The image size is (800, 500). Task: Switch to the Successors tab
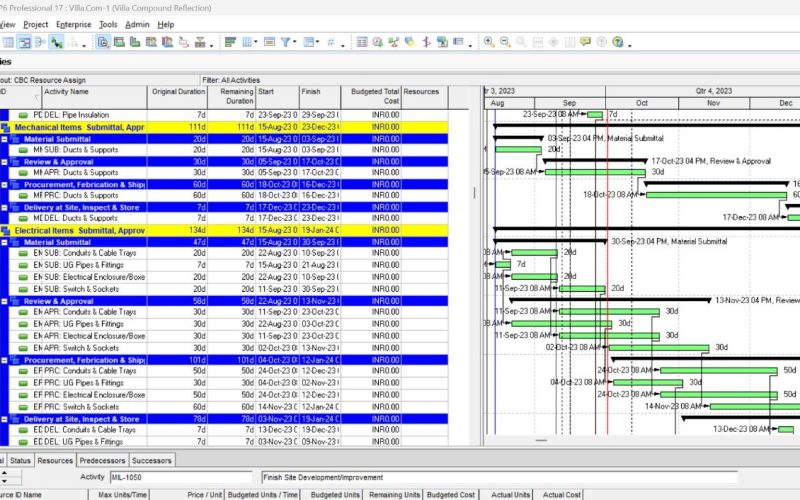(x=152, y=460)
